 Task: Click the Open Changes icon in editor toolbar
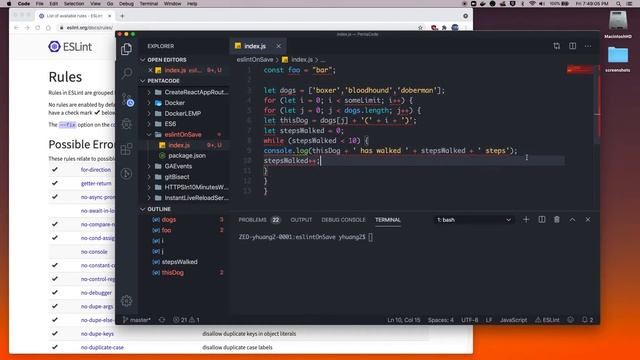click(x=557, y=46)
